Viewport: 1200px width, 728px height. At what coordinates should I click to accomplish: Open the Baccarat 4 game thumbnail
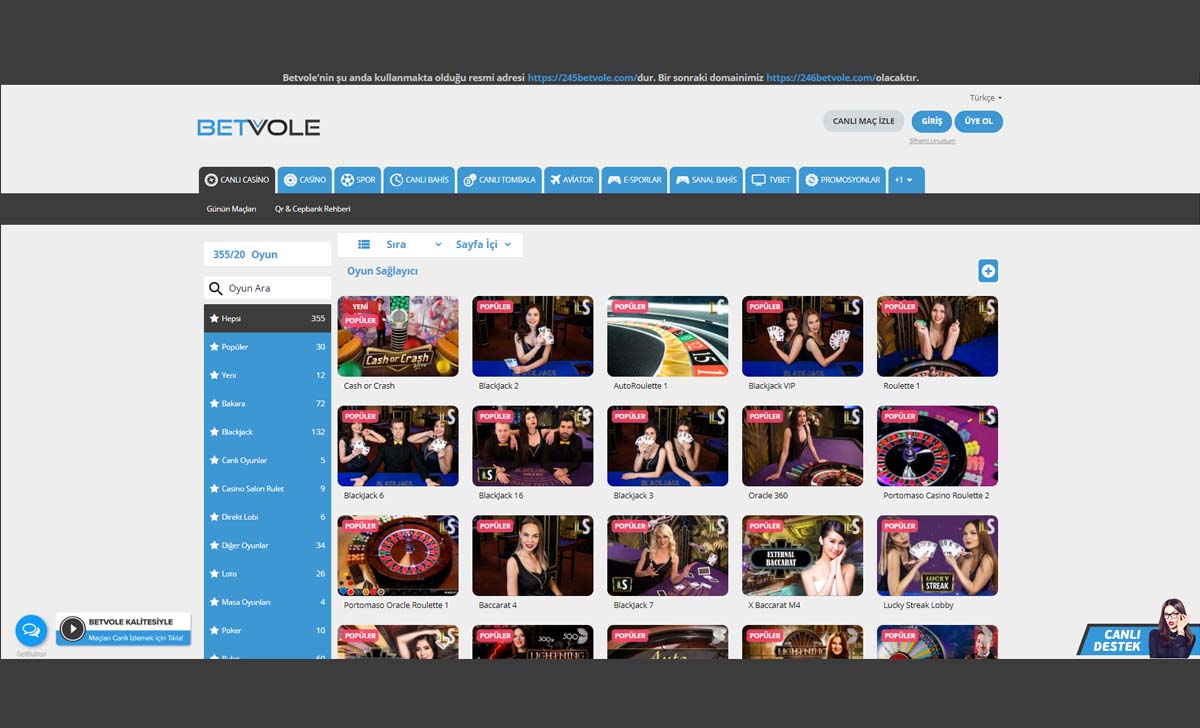(x=533, y=556)
